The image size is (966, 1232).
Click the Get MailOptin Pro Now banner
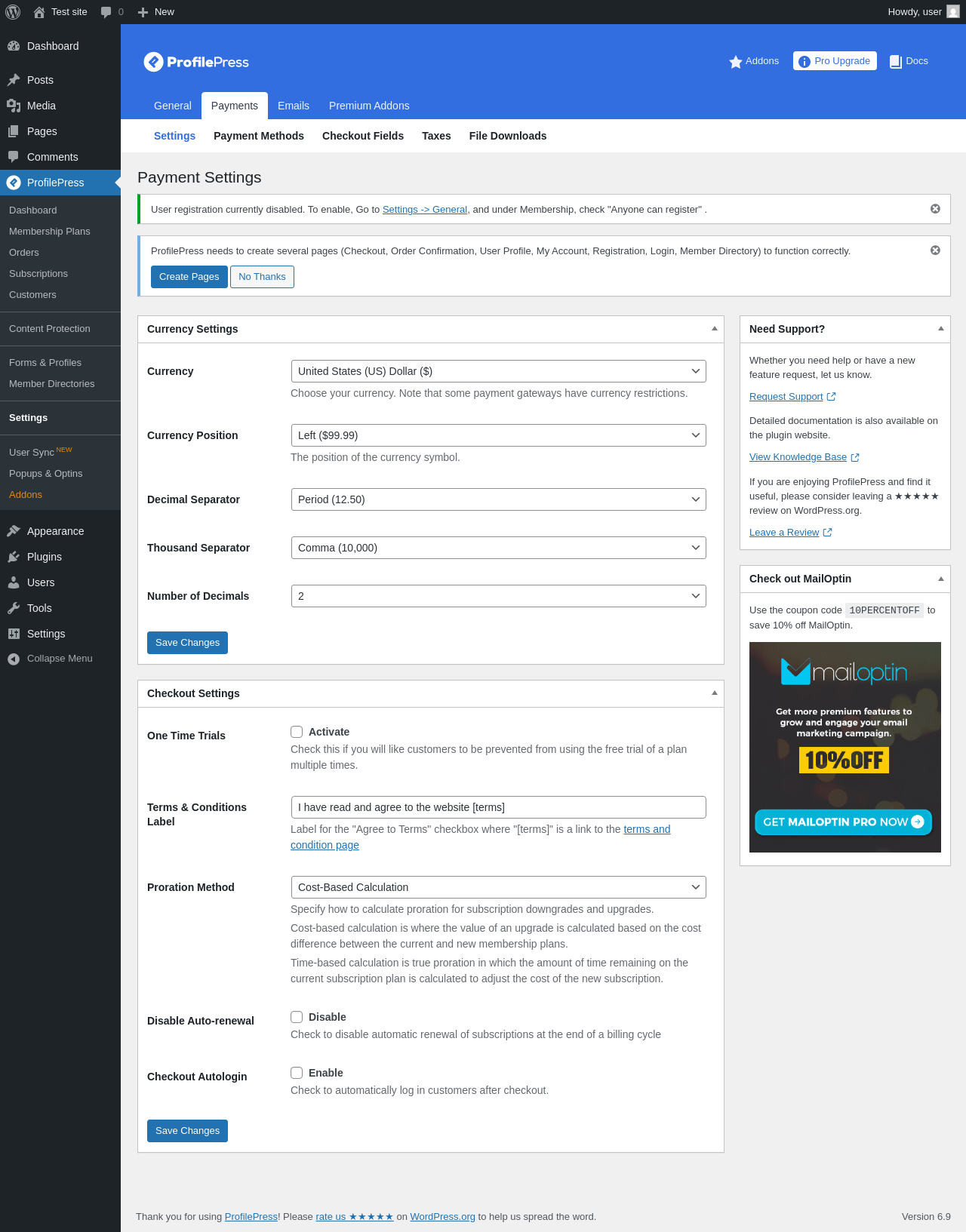click(844, 822)
